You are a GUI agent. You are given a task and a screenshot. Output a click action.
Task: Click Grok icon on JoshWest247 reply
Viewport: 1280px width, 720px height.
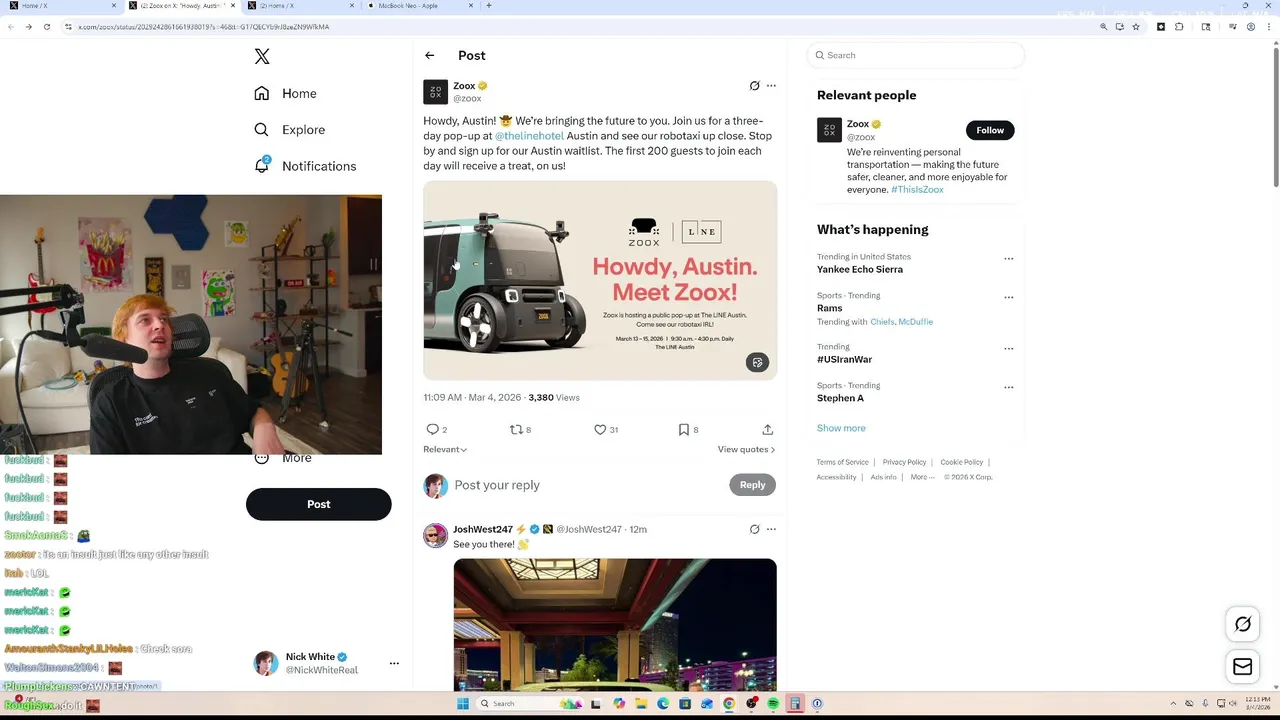tap(754, 529)
